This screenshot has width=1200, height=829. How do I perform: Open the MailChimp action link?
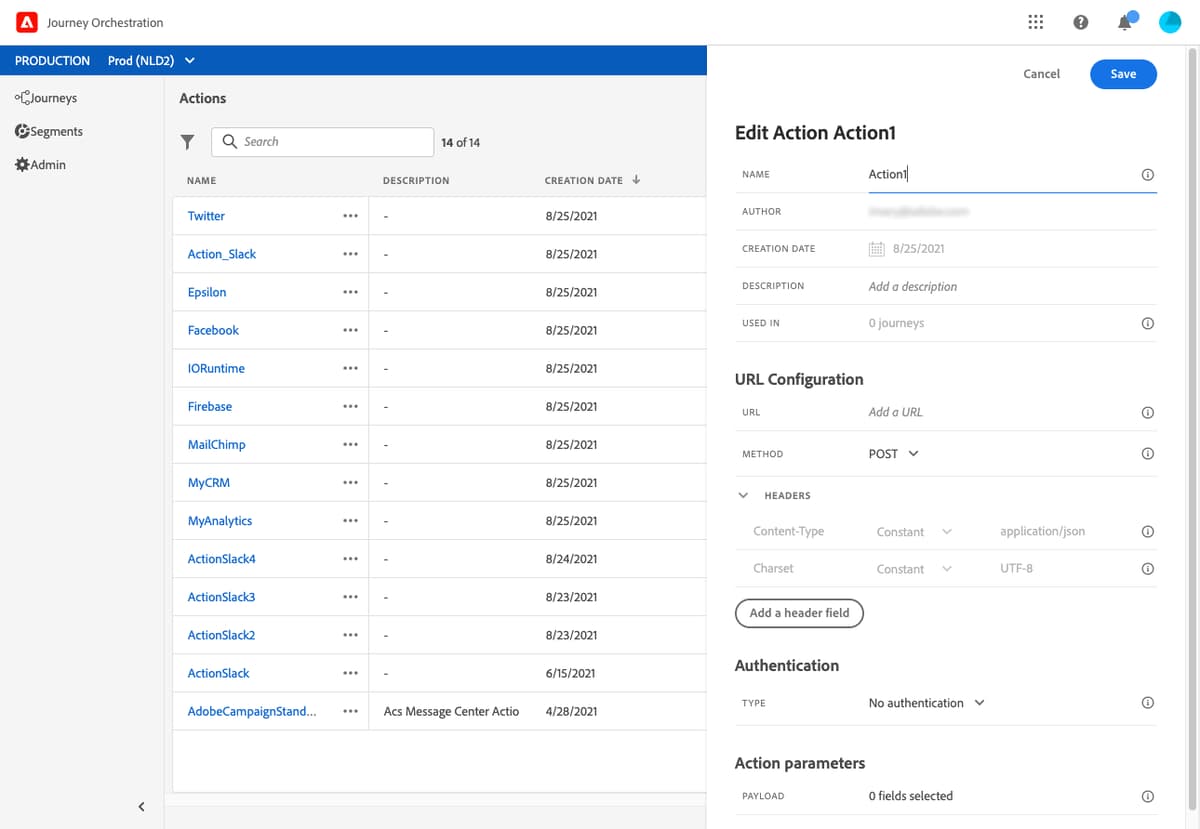coord(215,444)
